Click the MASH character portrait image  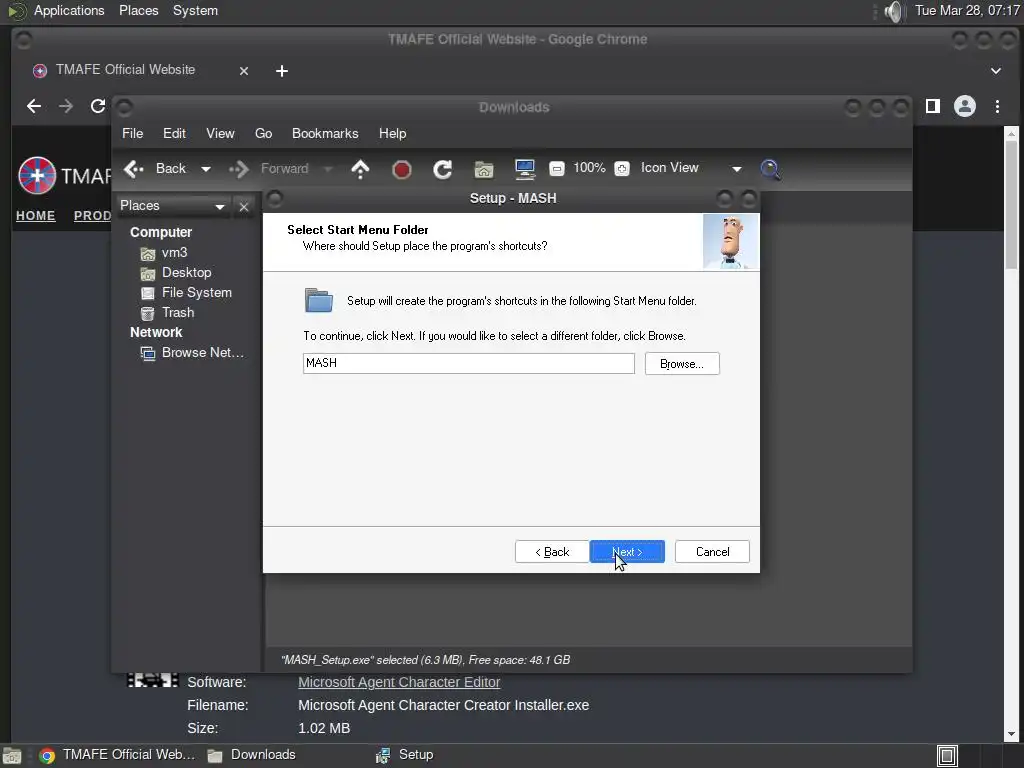pyautogui.click(x=731, y=242)
